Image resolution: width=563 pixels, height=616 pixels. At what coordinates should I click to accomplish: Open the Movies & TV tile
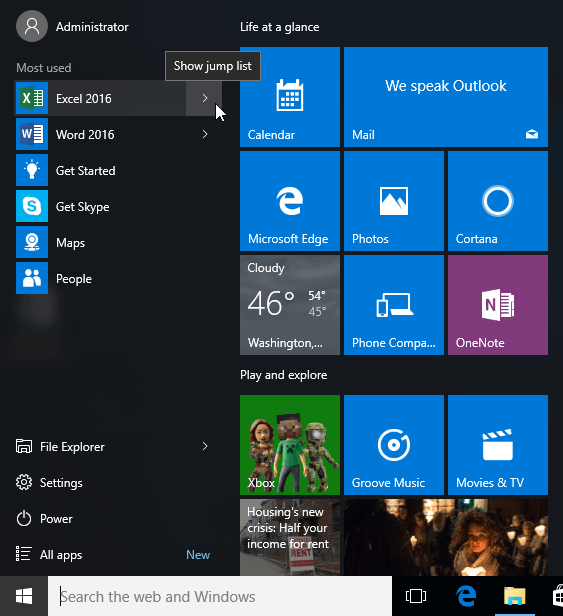pos(498,445)
